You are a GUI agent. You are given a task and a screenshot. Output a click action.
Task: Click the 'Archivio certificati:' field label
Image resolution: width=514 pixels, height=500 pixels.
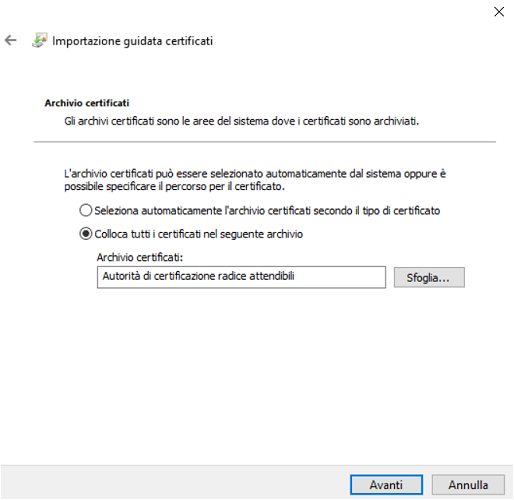click(140, 257)
